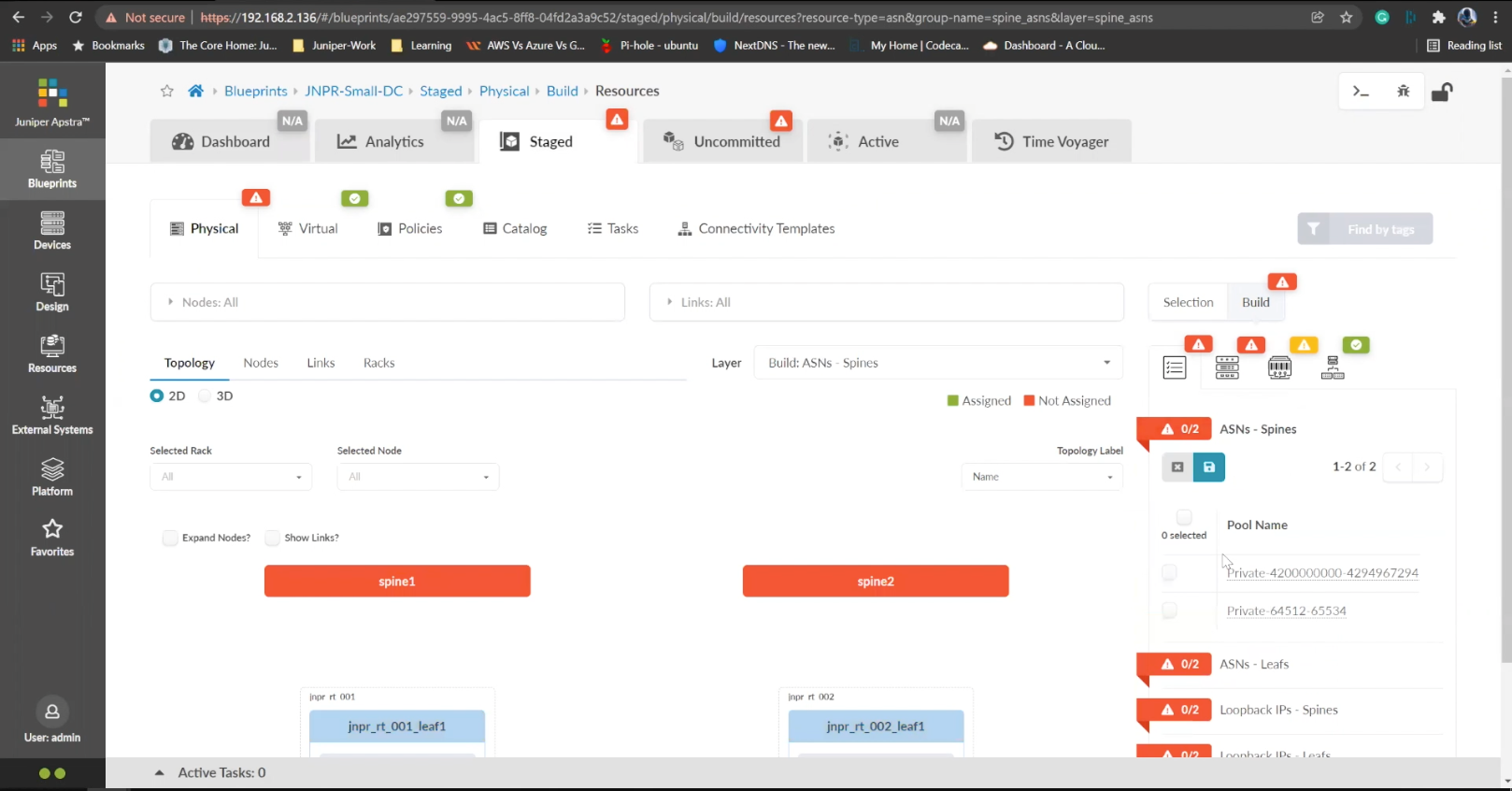Open the Topology Label dropdown
The image size is (1512, 791).
[x=1042, y=477]
